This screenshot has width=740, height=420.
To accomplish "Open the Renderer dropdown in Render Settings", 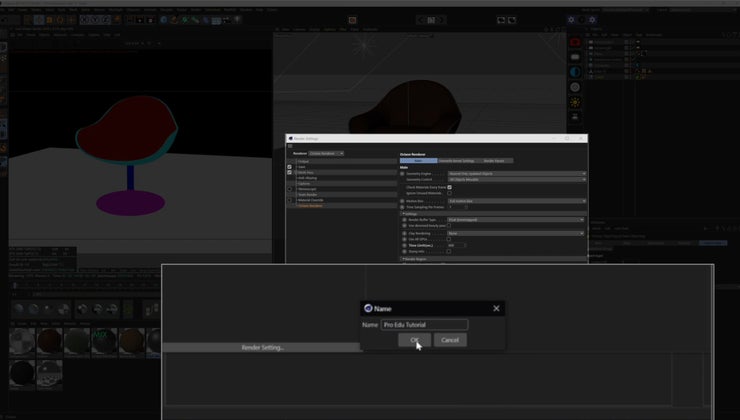I will click(326, 153).
